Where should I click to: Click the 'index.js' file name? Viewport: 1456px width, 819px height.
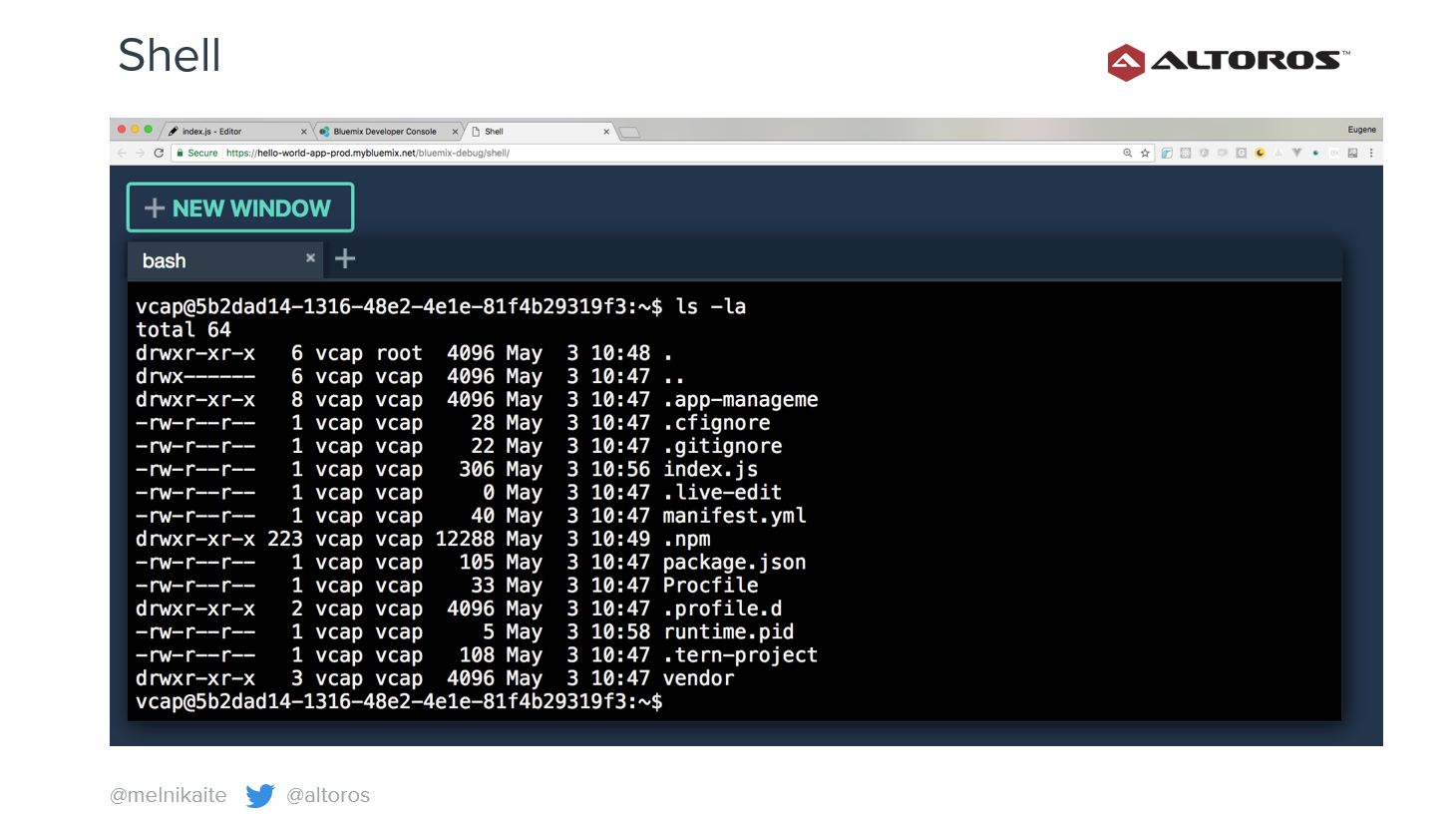[x=711, y=469]
